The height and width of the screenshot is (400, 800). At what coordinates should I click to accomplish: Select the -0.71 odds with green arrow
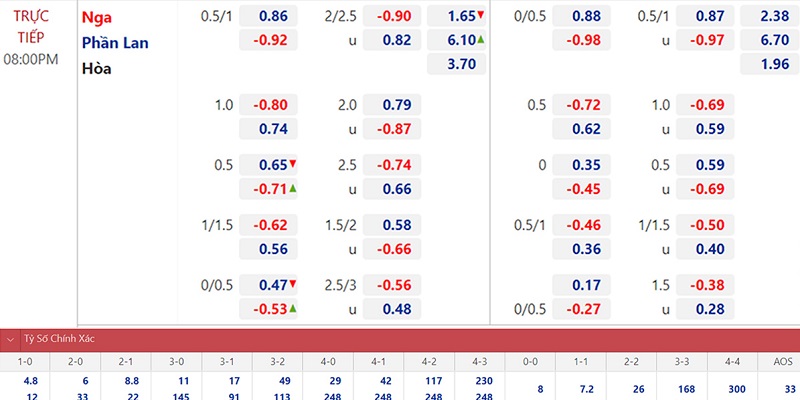coord(268,189)
